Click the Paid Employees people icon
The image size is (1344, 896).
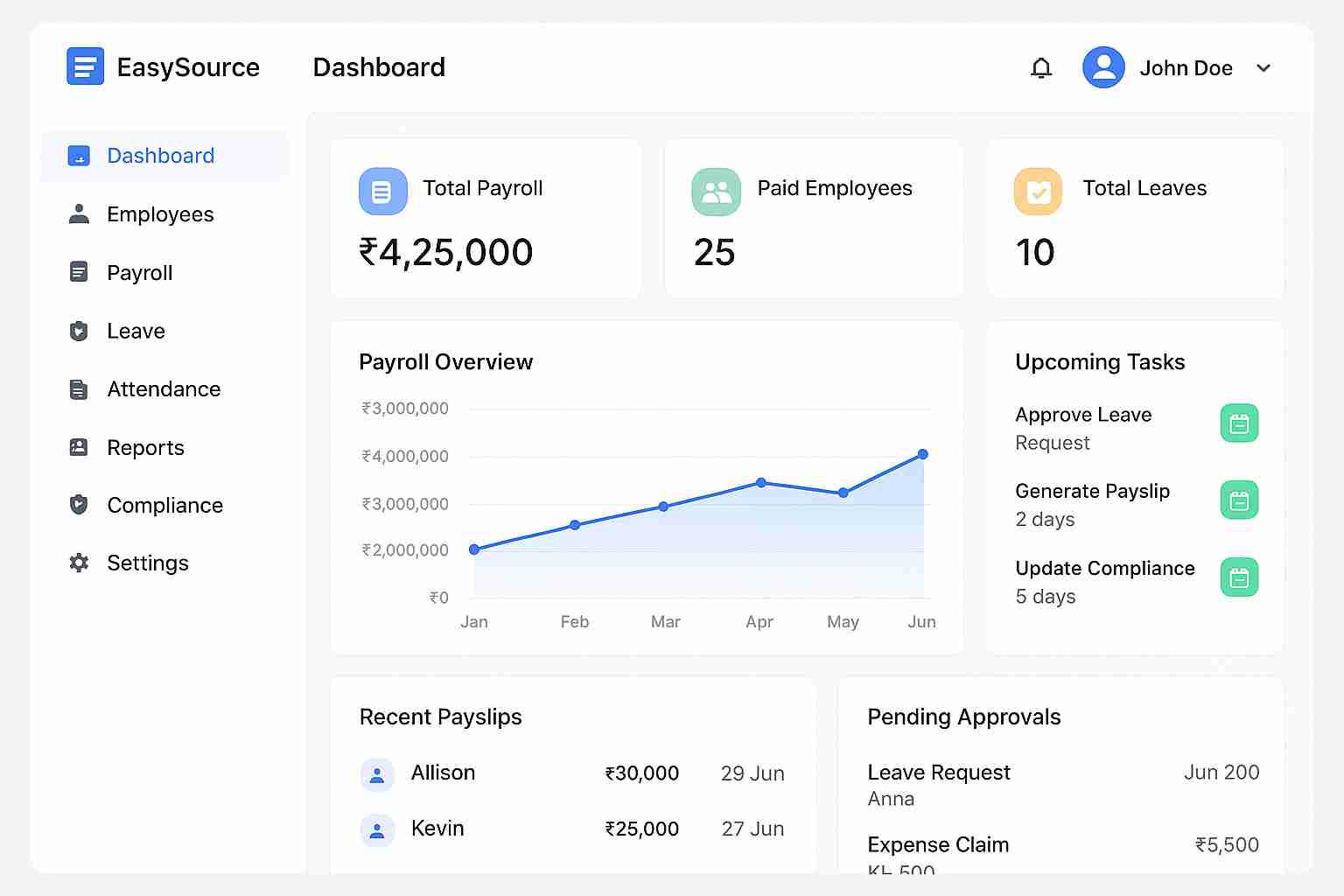[716, 192]
